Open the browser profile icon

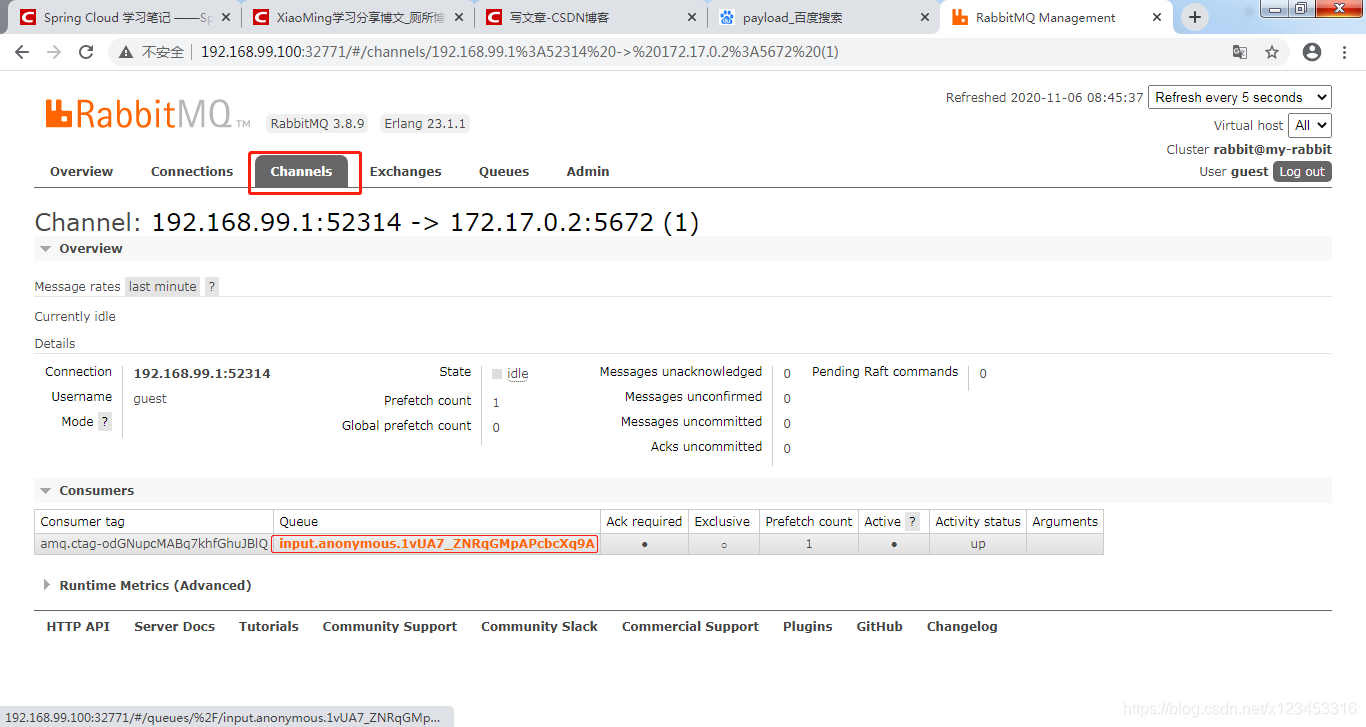coord(1312,52)
